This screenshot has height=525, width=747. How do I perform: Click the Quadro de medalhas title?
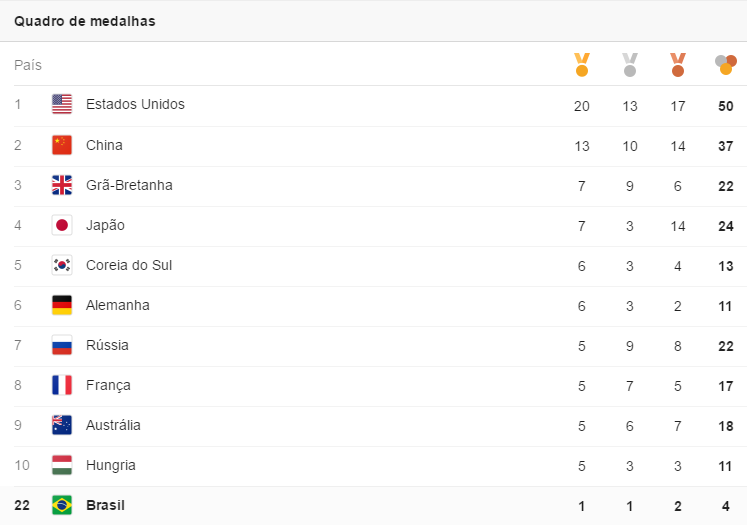(84, 21)
